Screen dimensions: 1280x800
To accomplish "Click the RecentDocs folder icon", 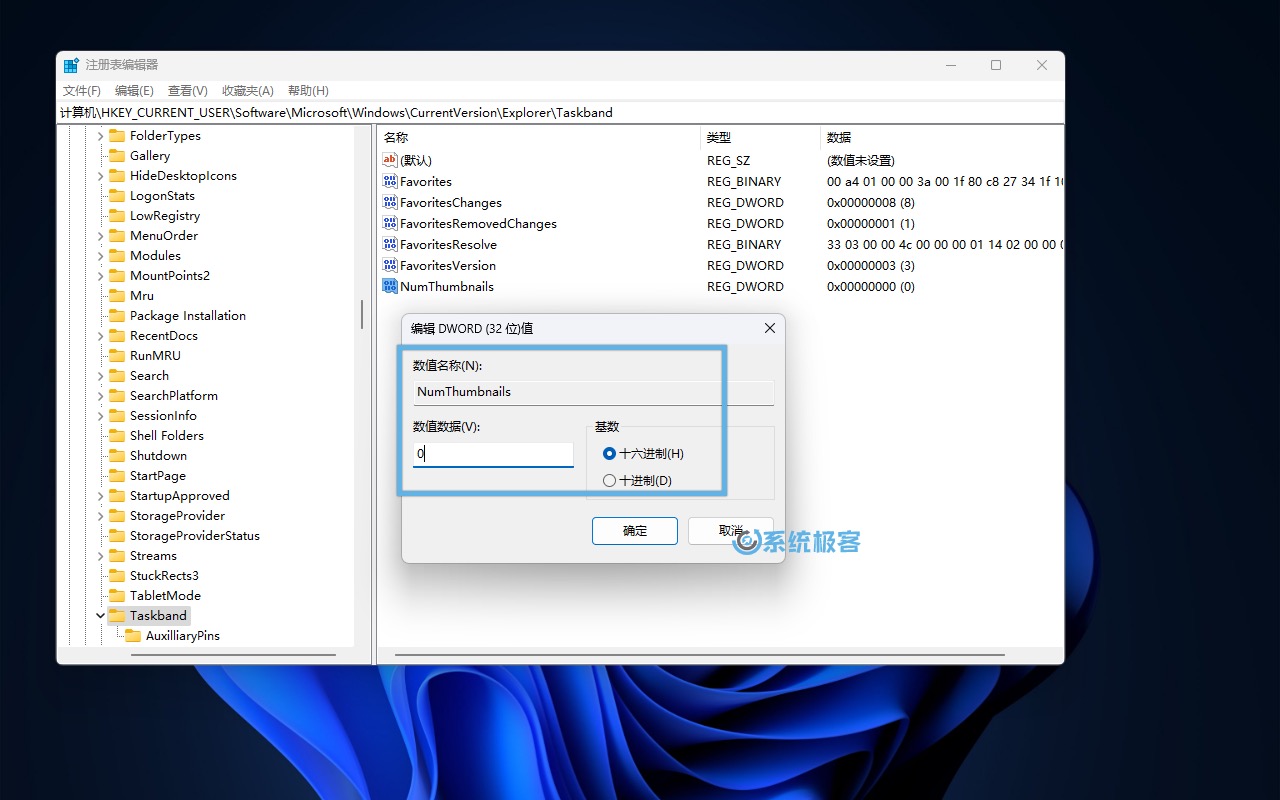I will click(117, 336).
